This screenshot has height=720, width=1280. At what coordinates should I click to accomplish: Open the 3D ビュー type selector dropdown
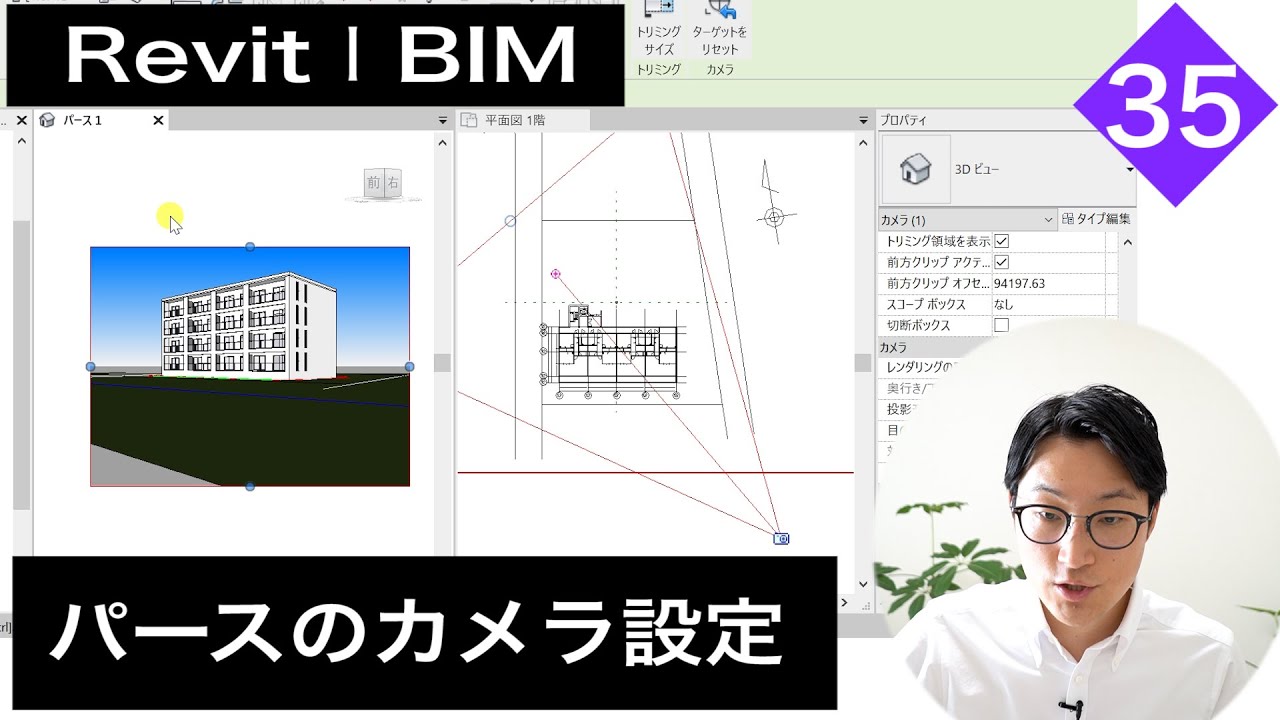[x=1129, y=169]
